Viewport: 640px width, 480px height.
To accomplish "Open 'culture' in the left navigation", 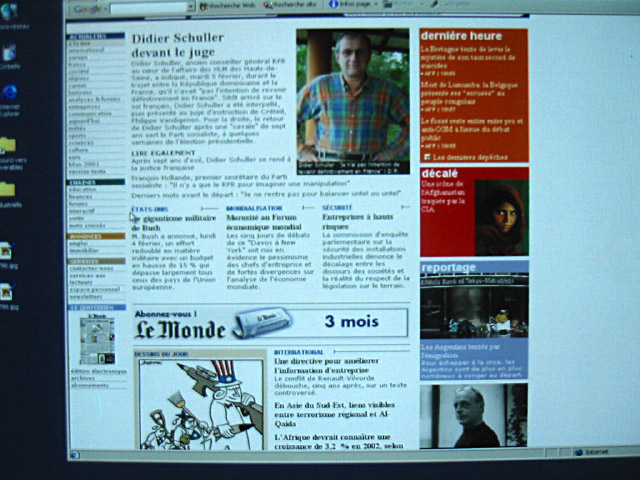I will click(x=78, y=150).
